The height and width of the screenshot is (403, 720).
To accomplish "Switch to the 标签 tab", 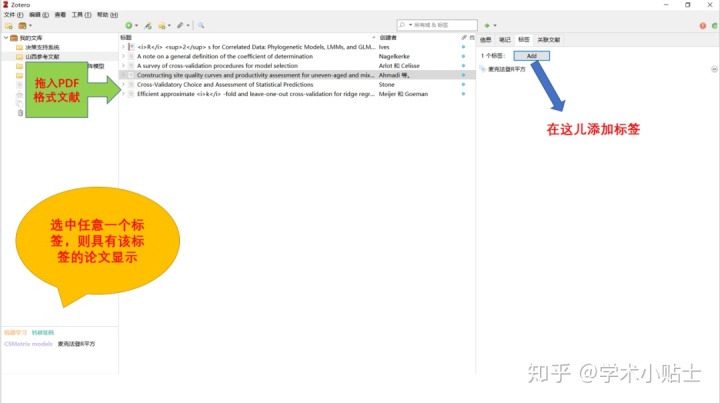I will coord(523,40).
